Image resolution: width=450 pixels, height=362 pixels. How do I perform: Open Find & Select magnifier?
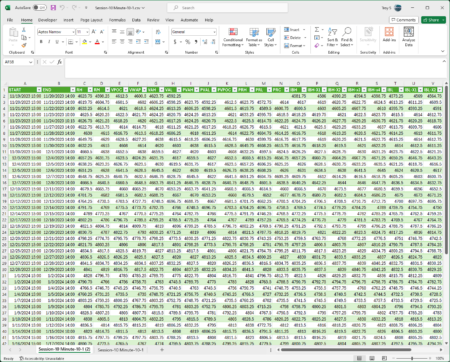pos(346,37)
